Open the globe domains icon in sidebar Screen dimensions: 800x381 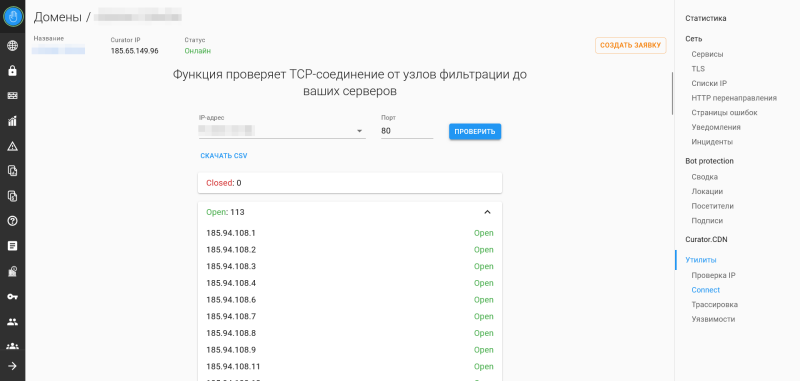tap(12, 46)
